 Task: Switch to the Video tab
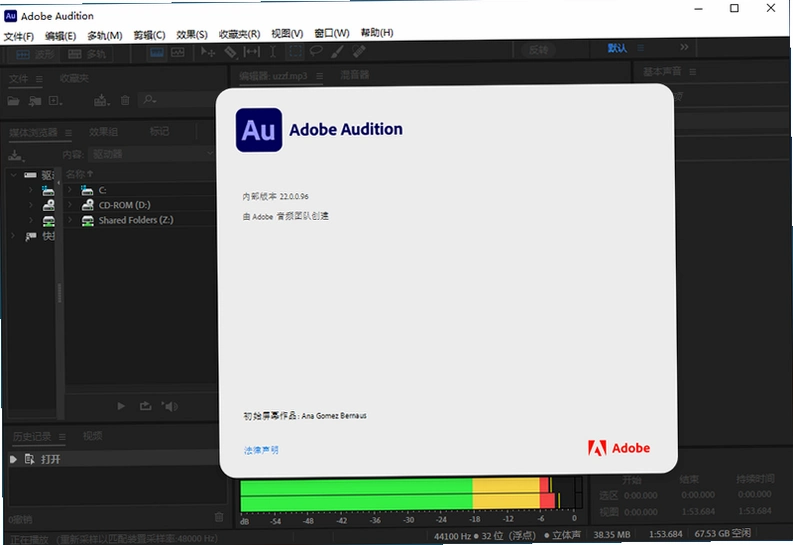pos(93,436)
